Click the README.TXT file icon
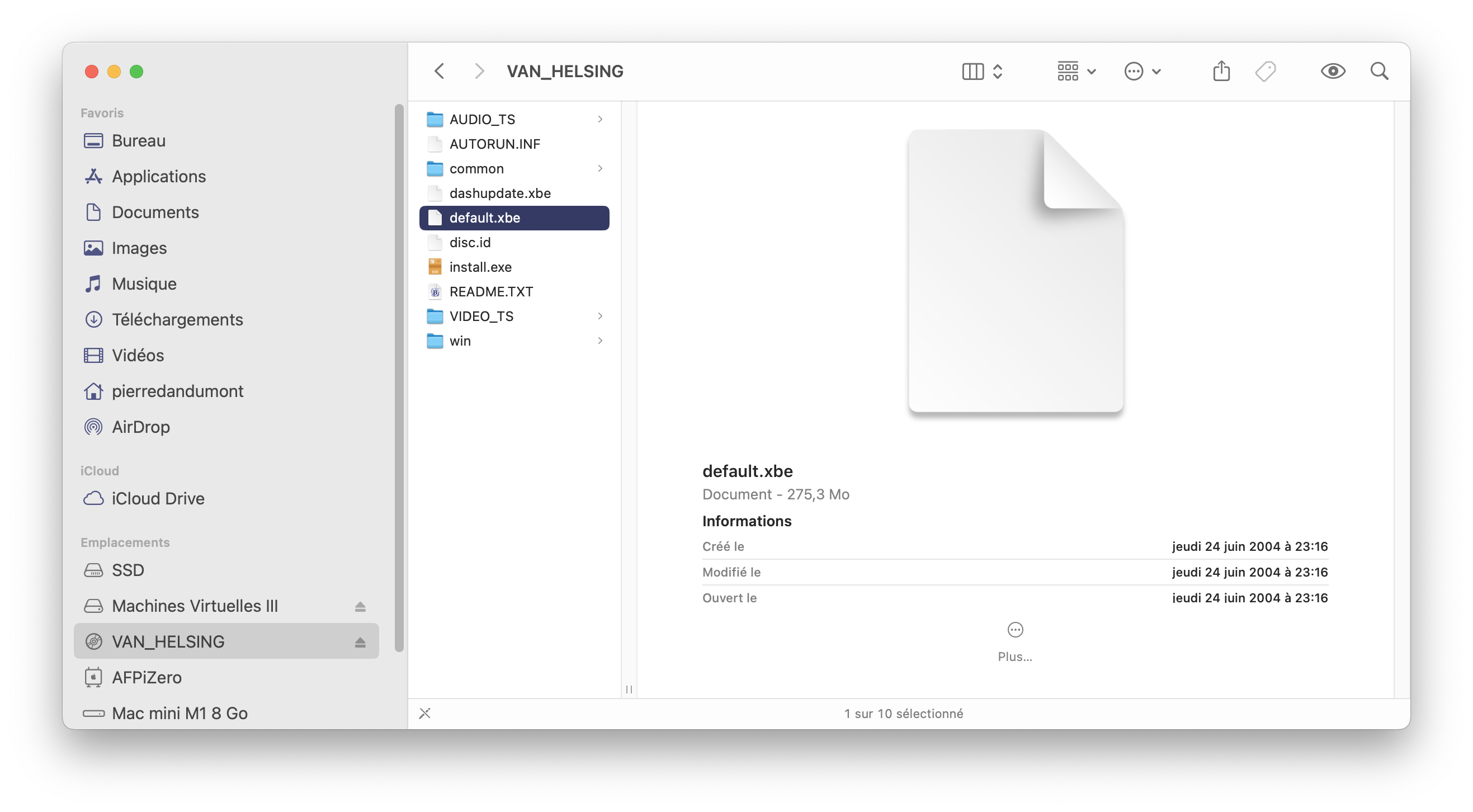Screen dimensions: 1473x812 (435, 291)
